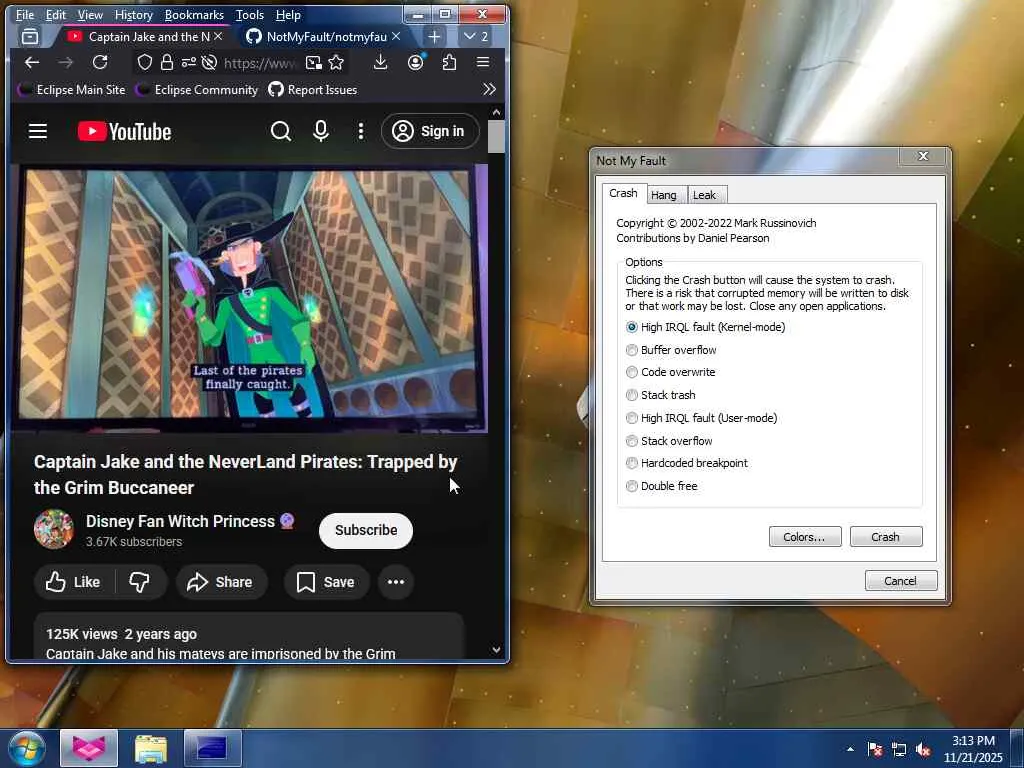Viewport: 1024px width, 768px height.
Task: Close the NotMyFault GitHub tab
Action: (396, 37)
